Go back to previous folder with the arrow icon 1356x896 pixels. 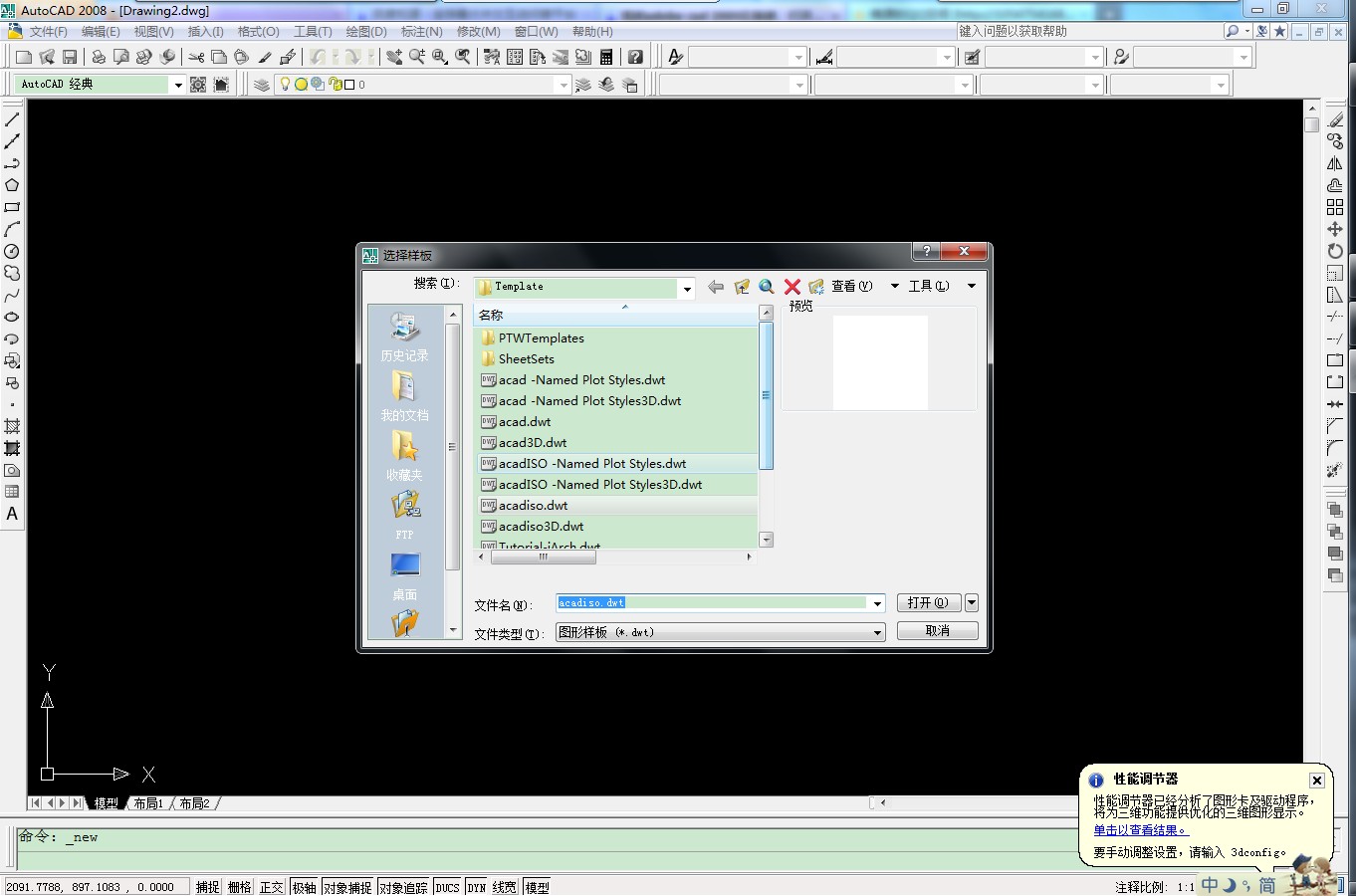[x=715, y=287]
